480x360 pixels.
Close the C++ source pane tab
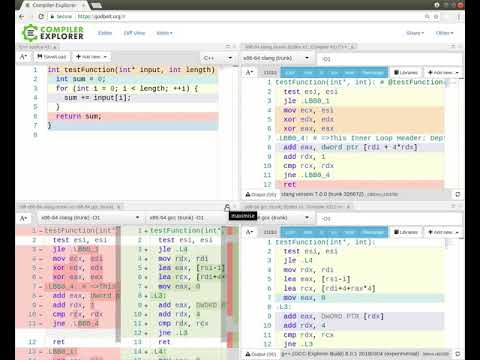click(55, 47)
